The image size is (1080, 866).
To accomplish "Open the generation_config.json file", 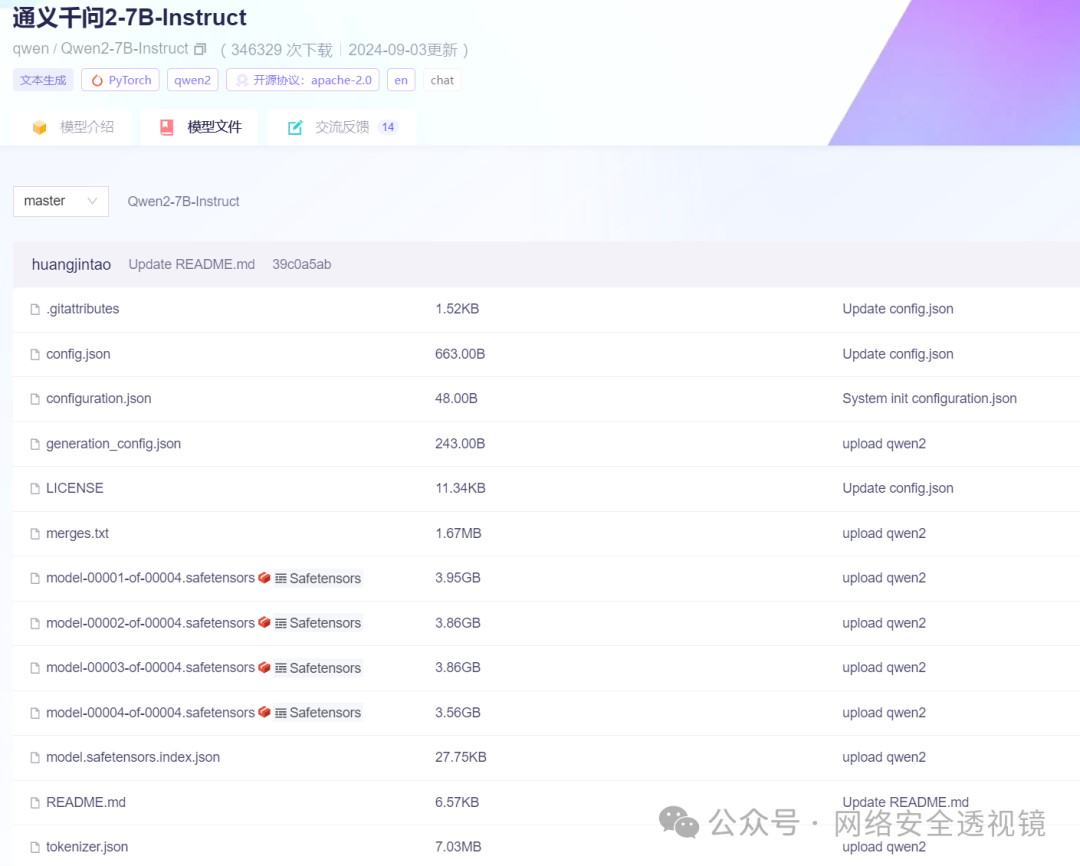I will (114, 444).
